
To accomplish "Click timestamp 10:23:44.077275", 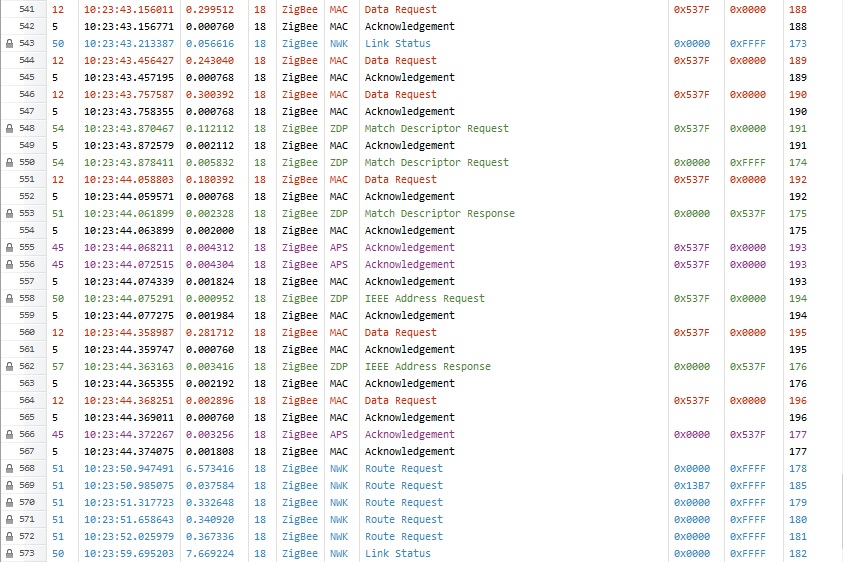I will [128, 316].
